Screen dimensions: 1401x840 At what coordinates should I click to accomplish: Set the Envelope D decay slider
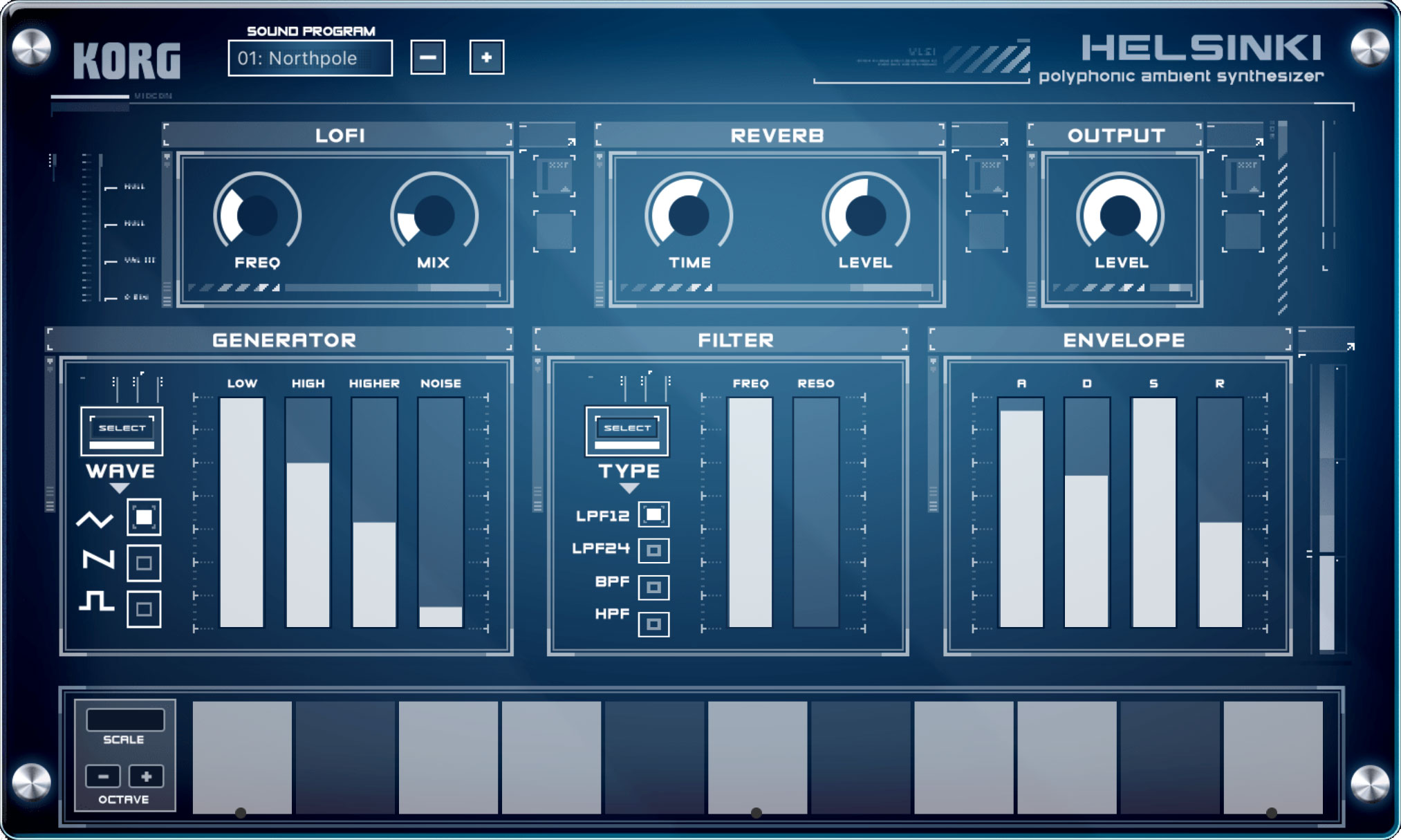[x=1086, y=512]
